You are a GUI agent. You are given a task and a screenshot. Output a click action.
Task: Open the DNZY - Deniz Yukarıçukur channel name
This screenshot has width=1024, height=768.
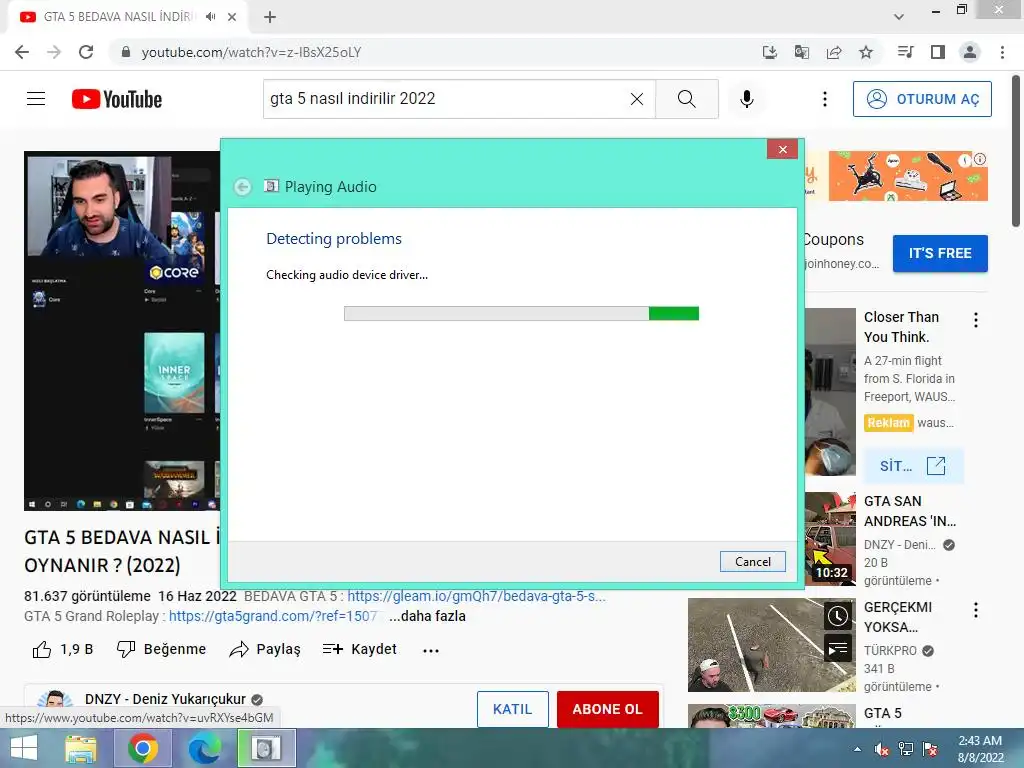pyautogui.click(x=165, y=699)
